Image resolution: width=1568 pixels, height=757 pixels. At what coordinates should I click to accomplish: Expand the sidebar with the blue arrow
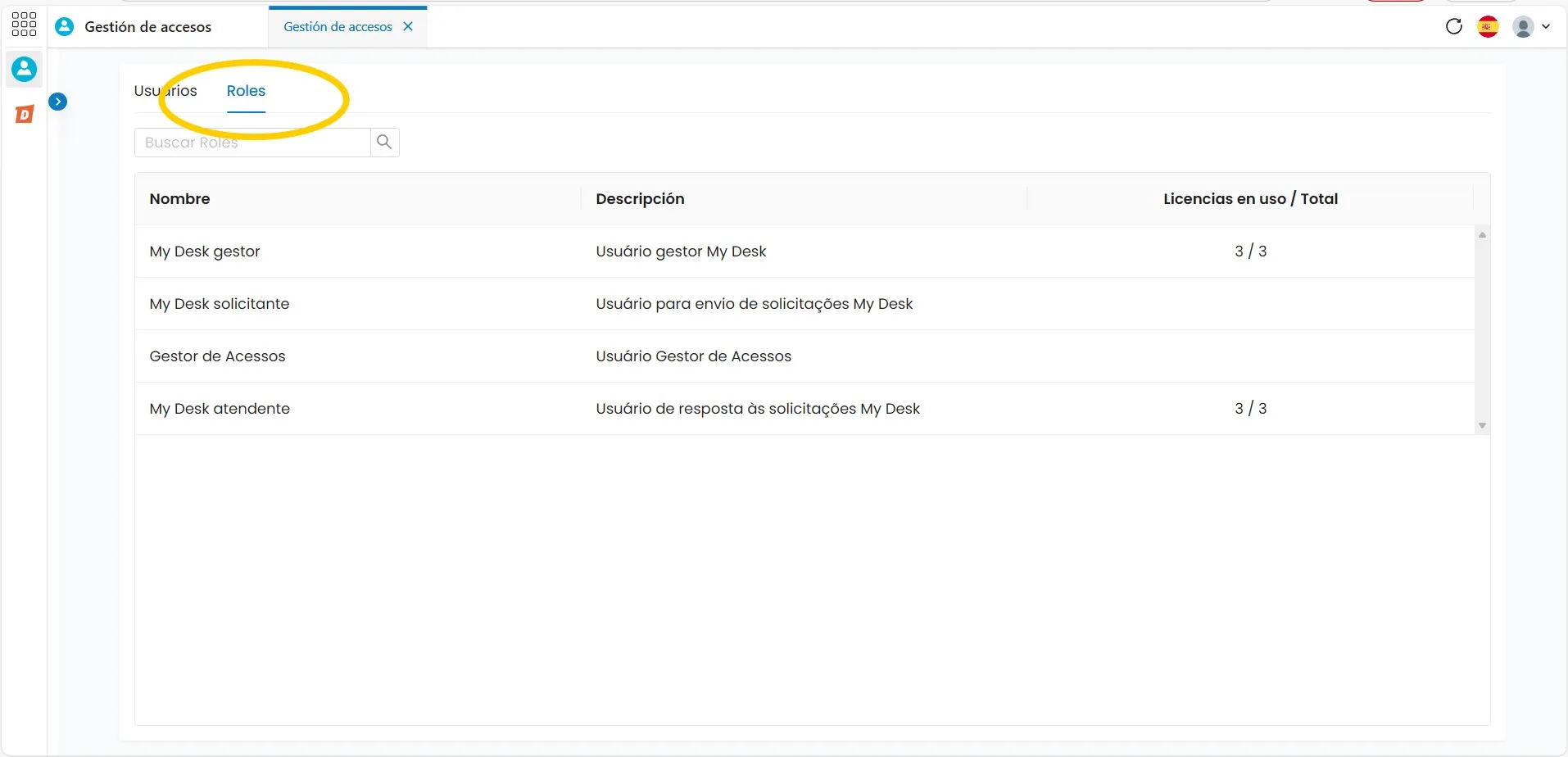point(58,102)
